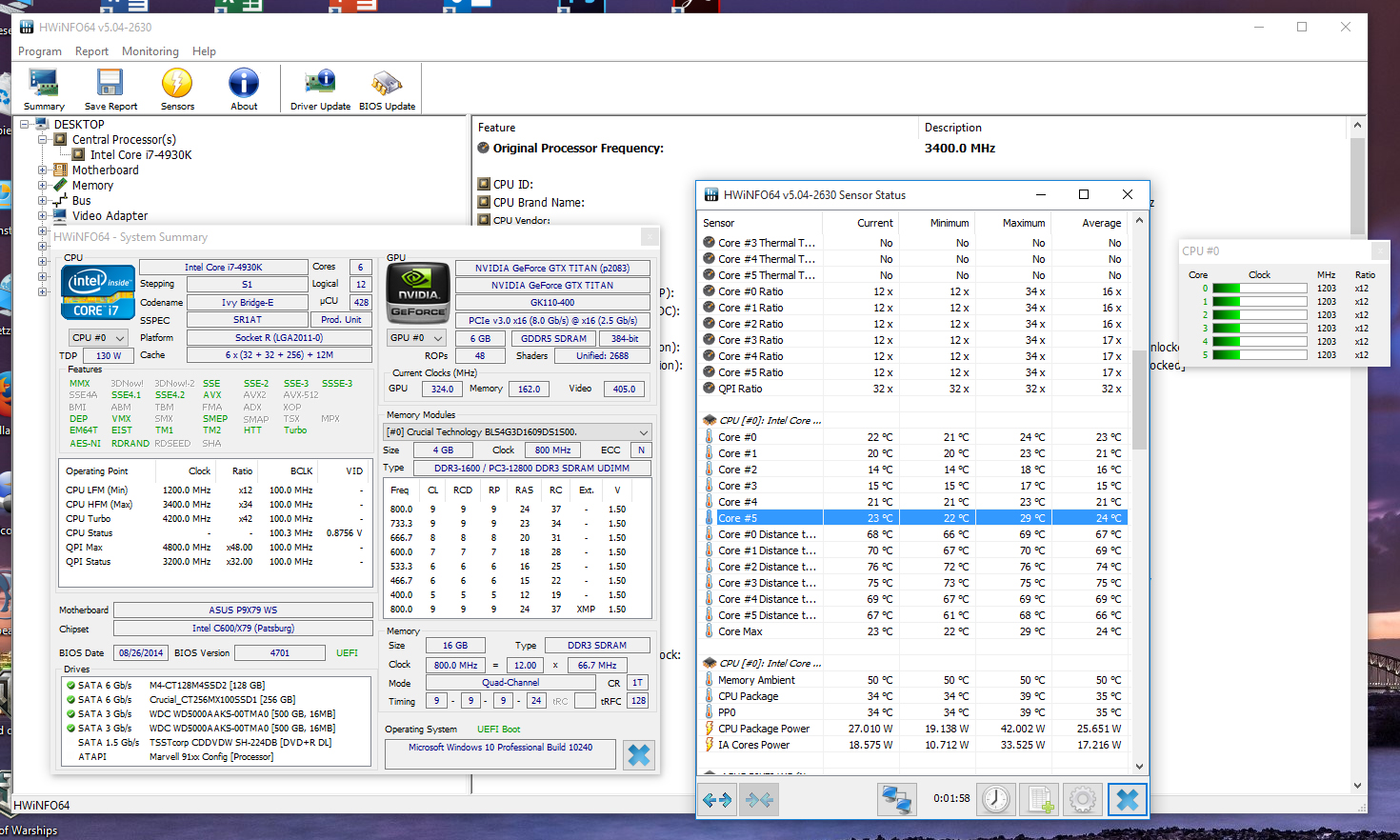Select the IA Cores Power sensor row
The width and height of the screenshot is (1400, 840).
pos(914,745)
